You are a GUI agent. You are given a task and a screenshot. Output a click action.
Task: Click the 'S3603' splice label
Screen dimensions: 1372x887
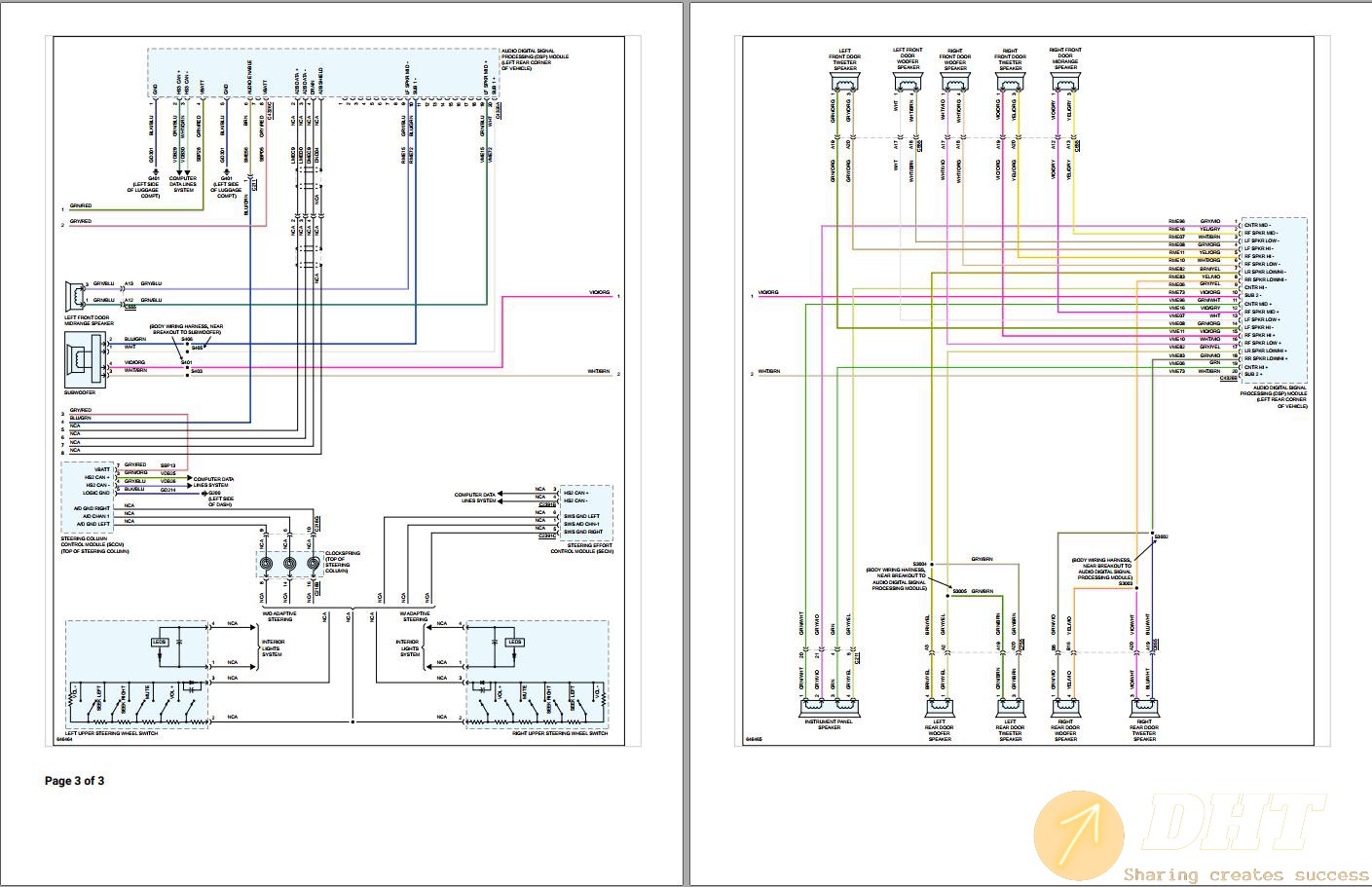[x=1127, y=583]
